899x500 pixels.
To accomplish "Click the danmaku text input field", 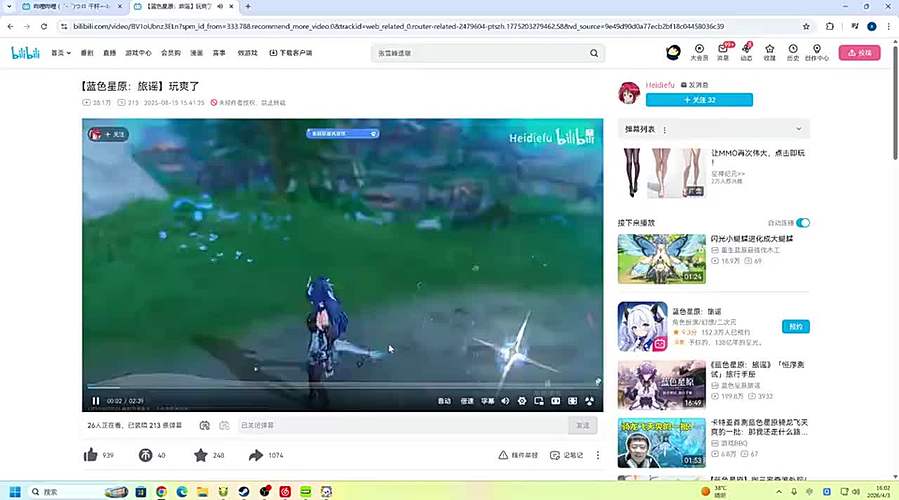I will click(x=402, y=425).
